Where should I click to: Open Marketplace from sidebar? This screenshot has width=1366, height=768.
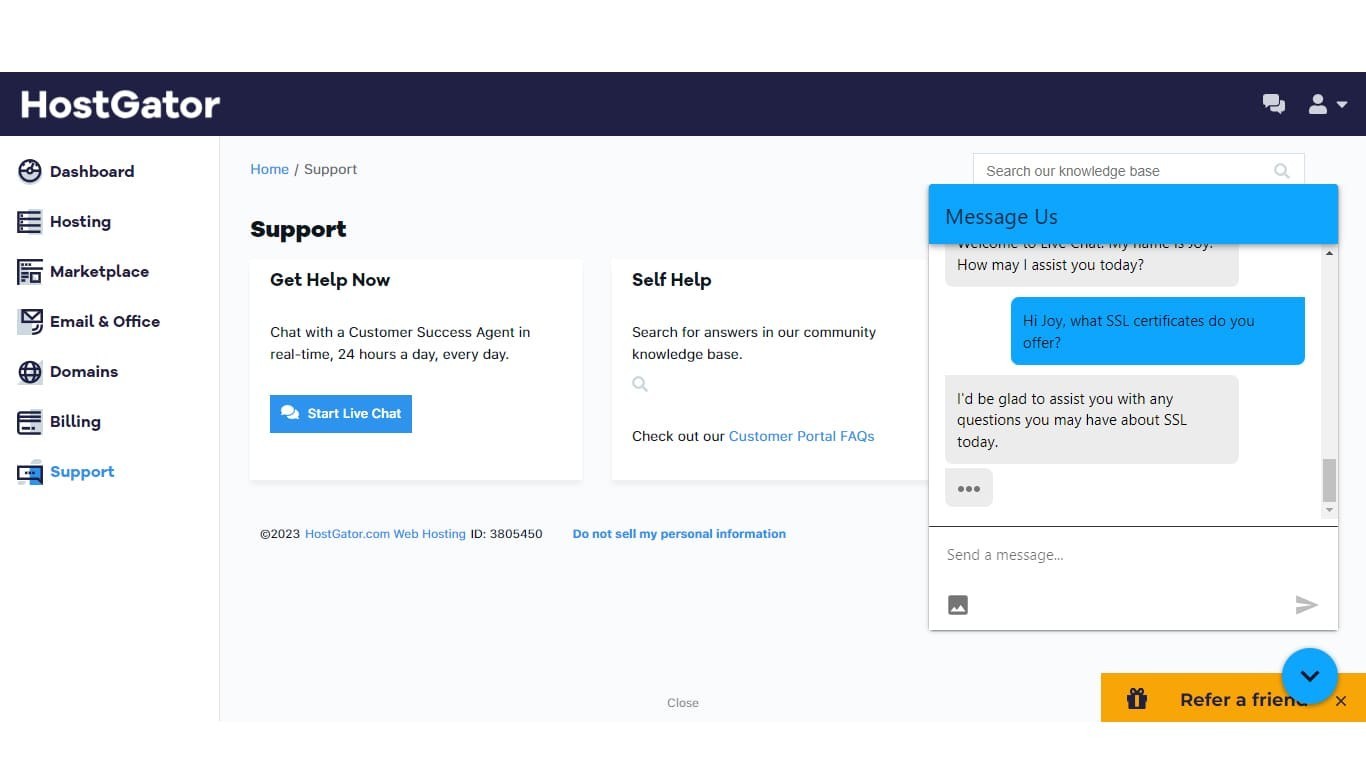click(99, 271)
